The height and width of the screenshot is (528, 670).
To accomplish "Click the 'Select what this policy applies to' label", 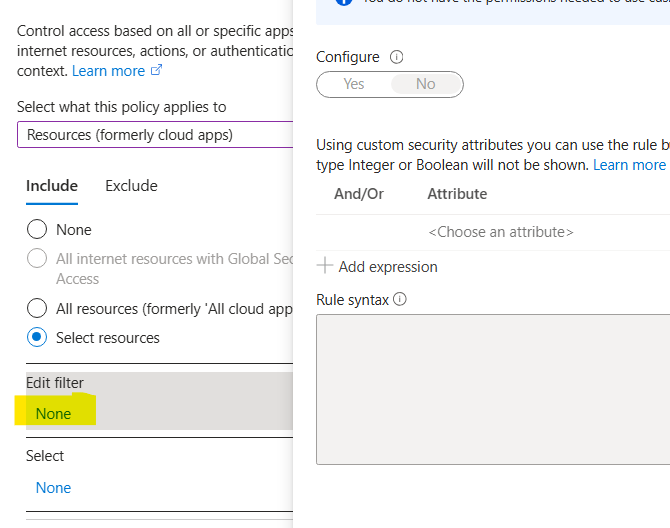I will (x=122, y=107).
